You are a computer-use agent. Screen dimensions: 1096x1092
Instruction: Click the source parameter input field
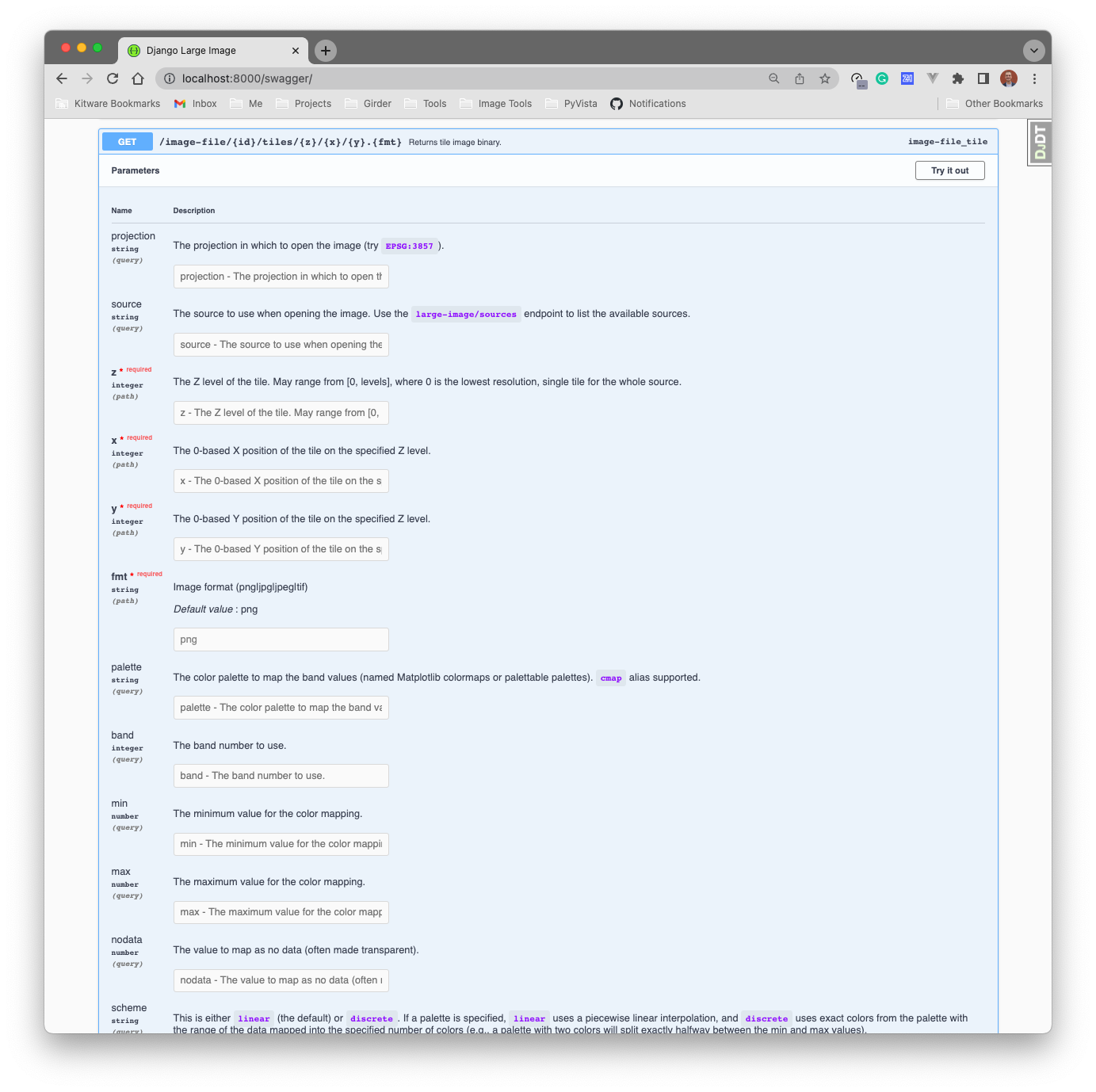tap(281, 345)
